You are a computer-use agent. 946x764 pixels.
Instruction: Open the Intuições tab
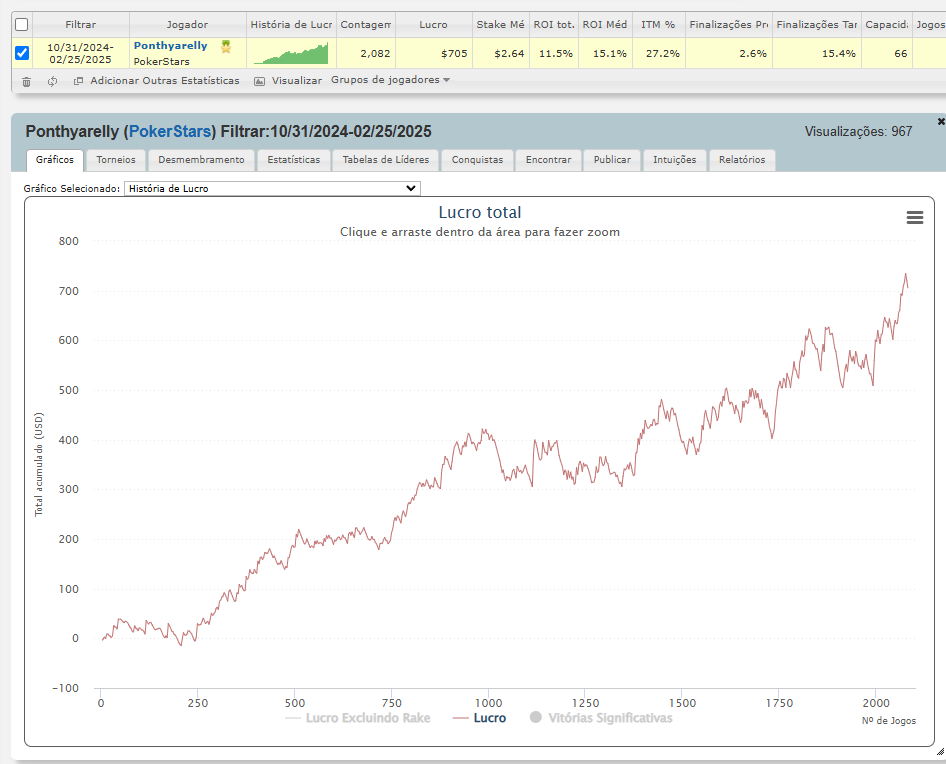pos(675,160)
